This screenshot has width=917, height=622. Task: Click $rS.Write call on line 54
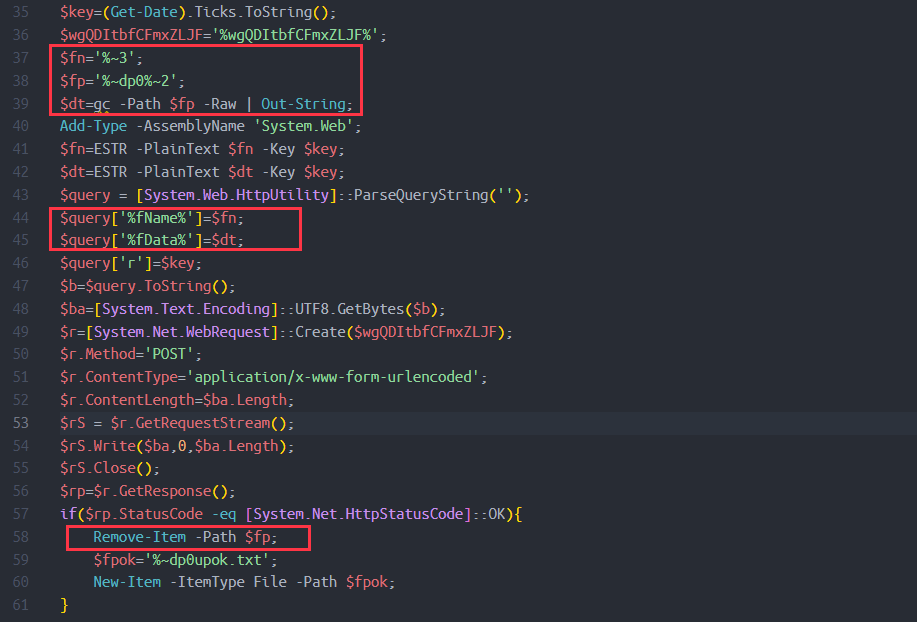98,446
